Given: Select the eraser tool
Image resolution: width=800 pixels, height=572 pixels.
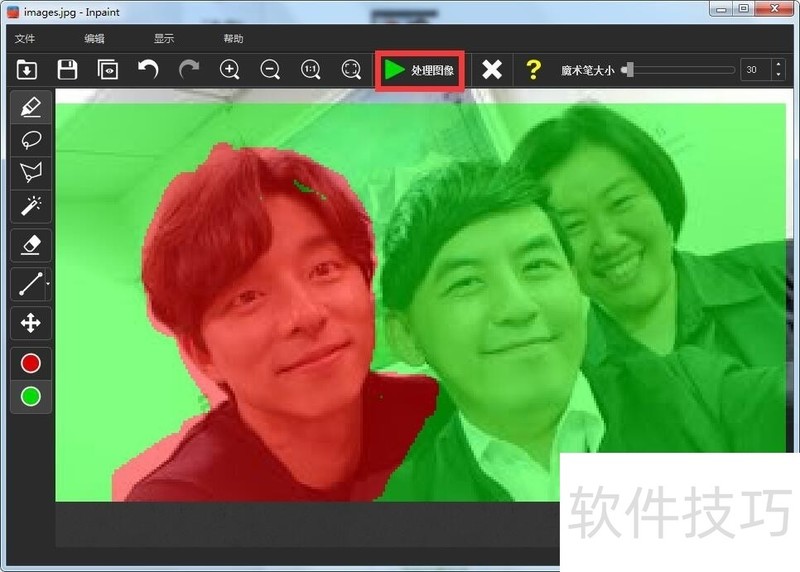Looking at the screenshot, I should pos(31,245).
